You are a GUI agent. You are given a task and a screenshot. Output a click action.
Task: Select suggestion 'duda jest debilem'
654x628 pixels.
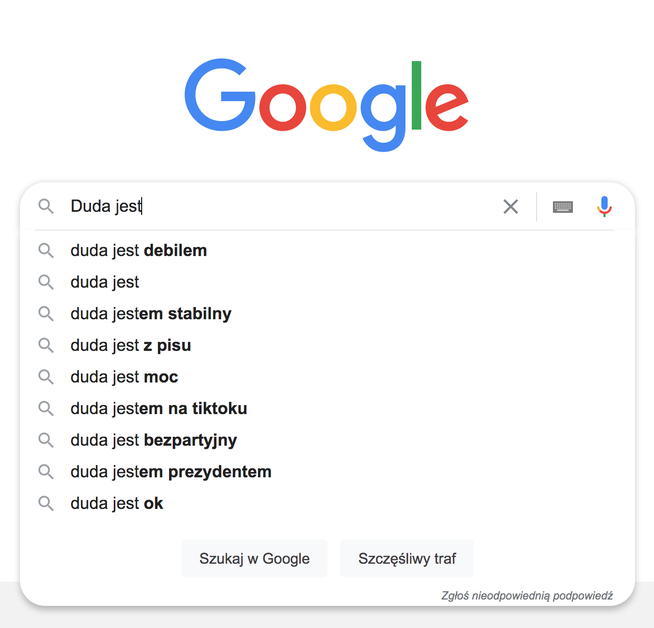pos(138,250)
